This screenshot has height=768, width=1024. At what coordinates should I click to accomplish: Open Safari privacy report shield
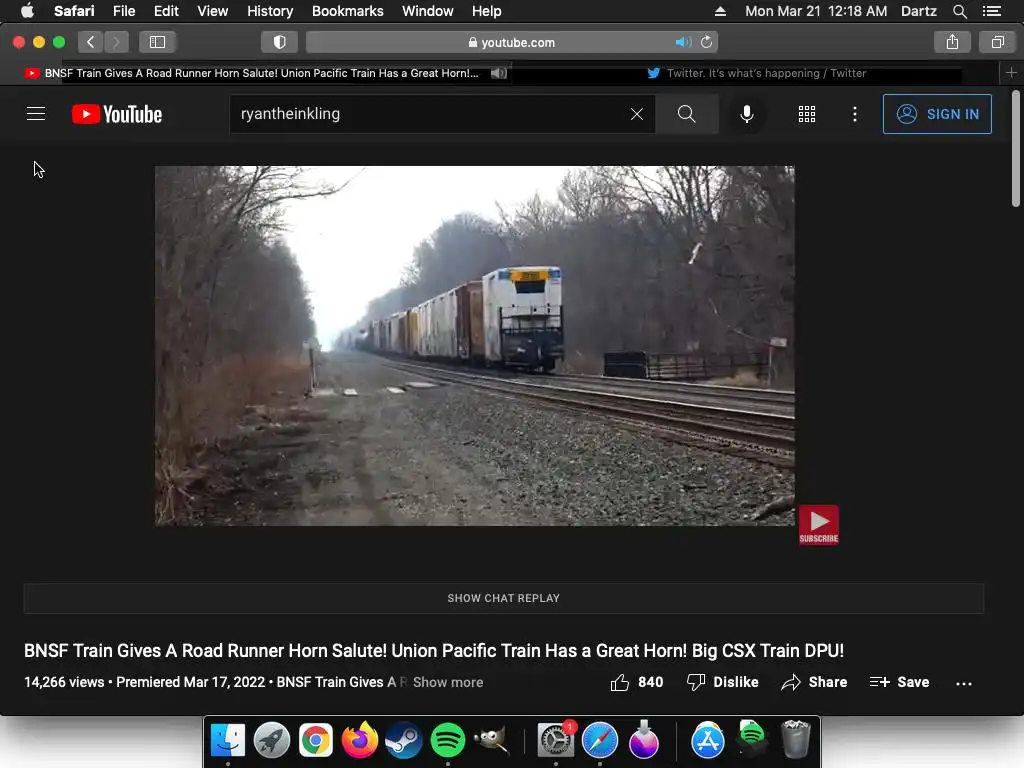[280, 42]
